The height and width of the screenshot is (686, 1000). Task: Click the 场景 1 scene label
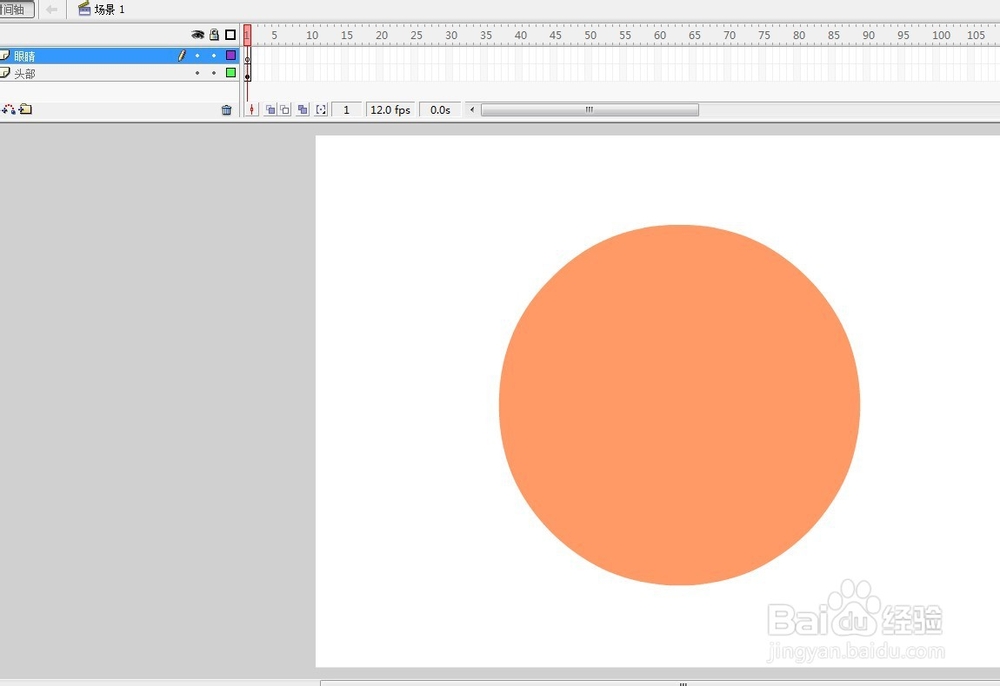tap(110, 10)
